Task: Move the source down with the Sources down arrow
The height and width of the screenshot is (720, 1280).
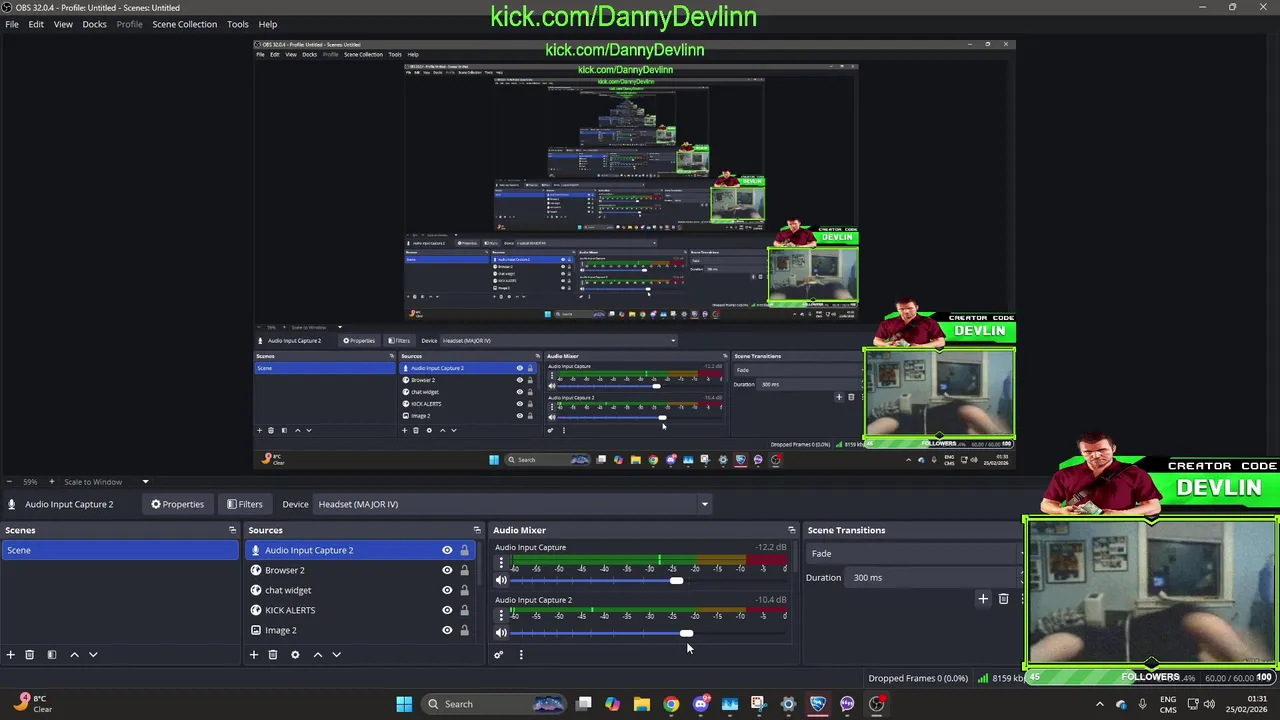Action: point(336,655)
